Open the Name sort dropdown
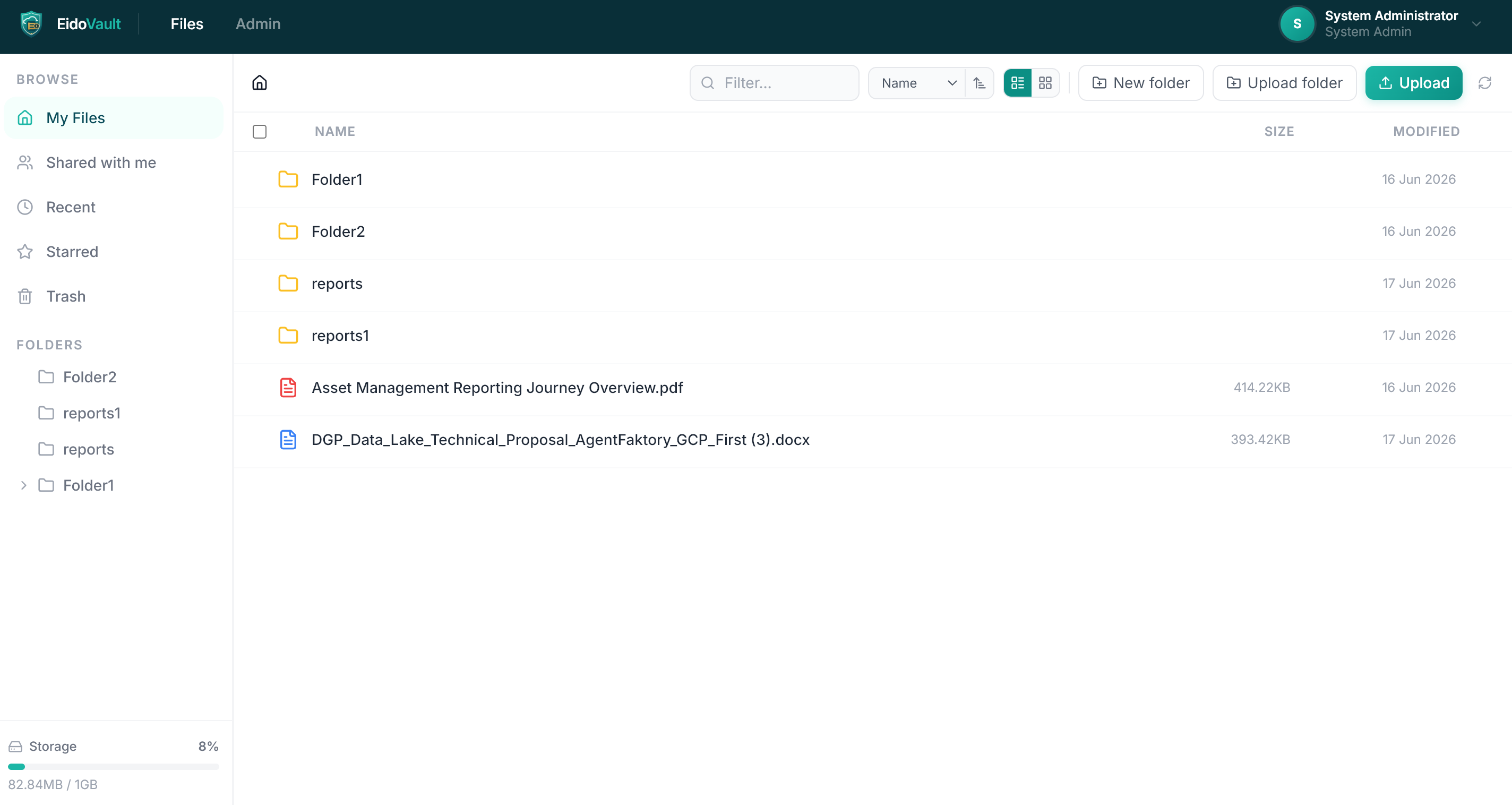This screenshot has height=805, width=1512. pyautogui.click(x=918, y=83)
